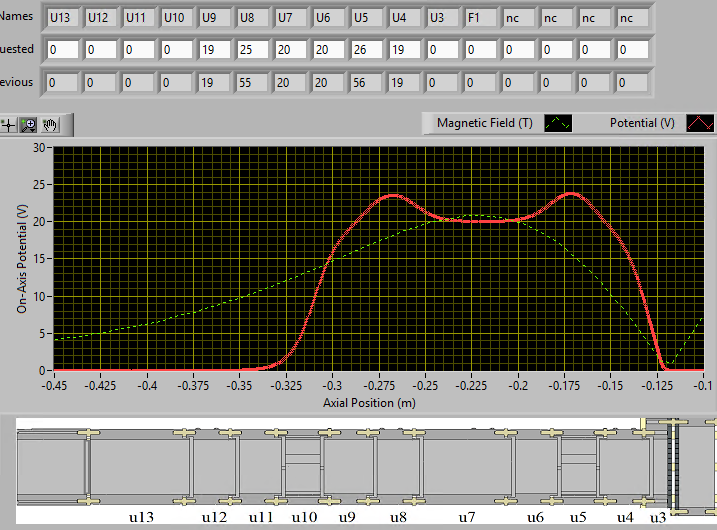Click the y-axis maximum label 30

click(x=39, y=148)
